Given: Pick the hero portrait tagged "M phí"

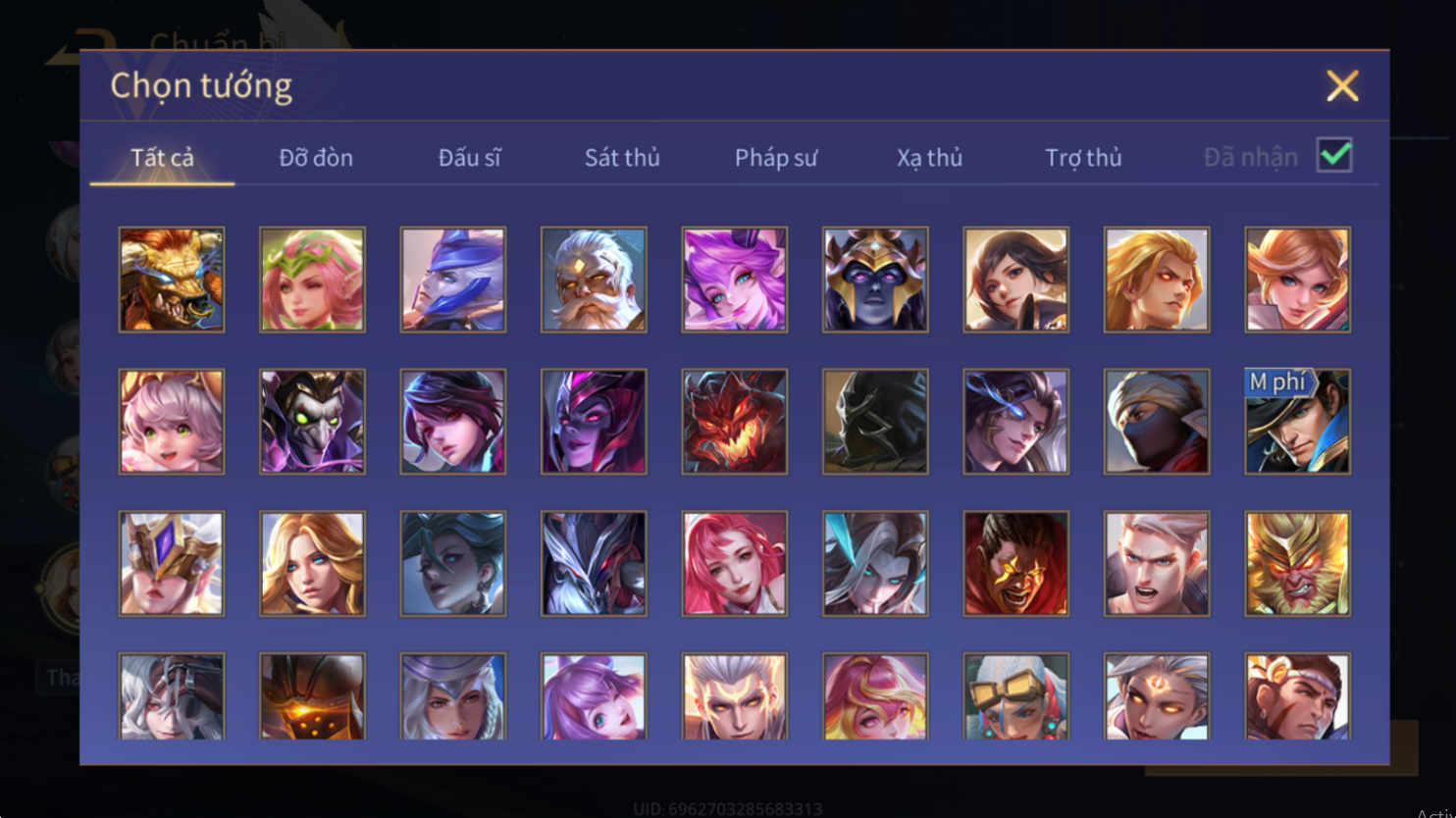Looking at the screenshot, I should pyautogui.click(x=1297, y=422).
